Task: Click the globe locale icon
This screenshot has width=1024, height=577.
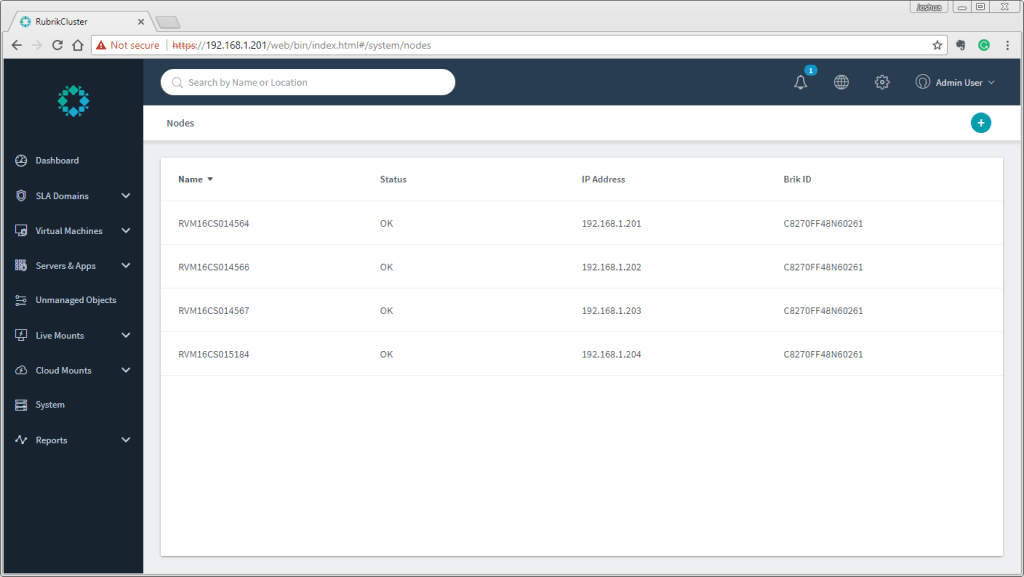Action: (x=841, y=82)
